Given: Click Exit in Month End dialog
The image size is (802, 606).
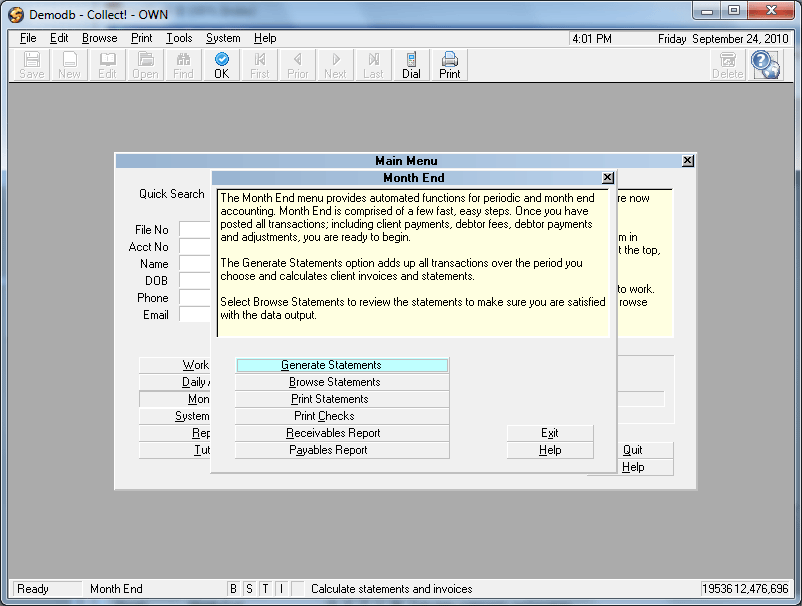Looking at the screenshot, I should point(550,433).
